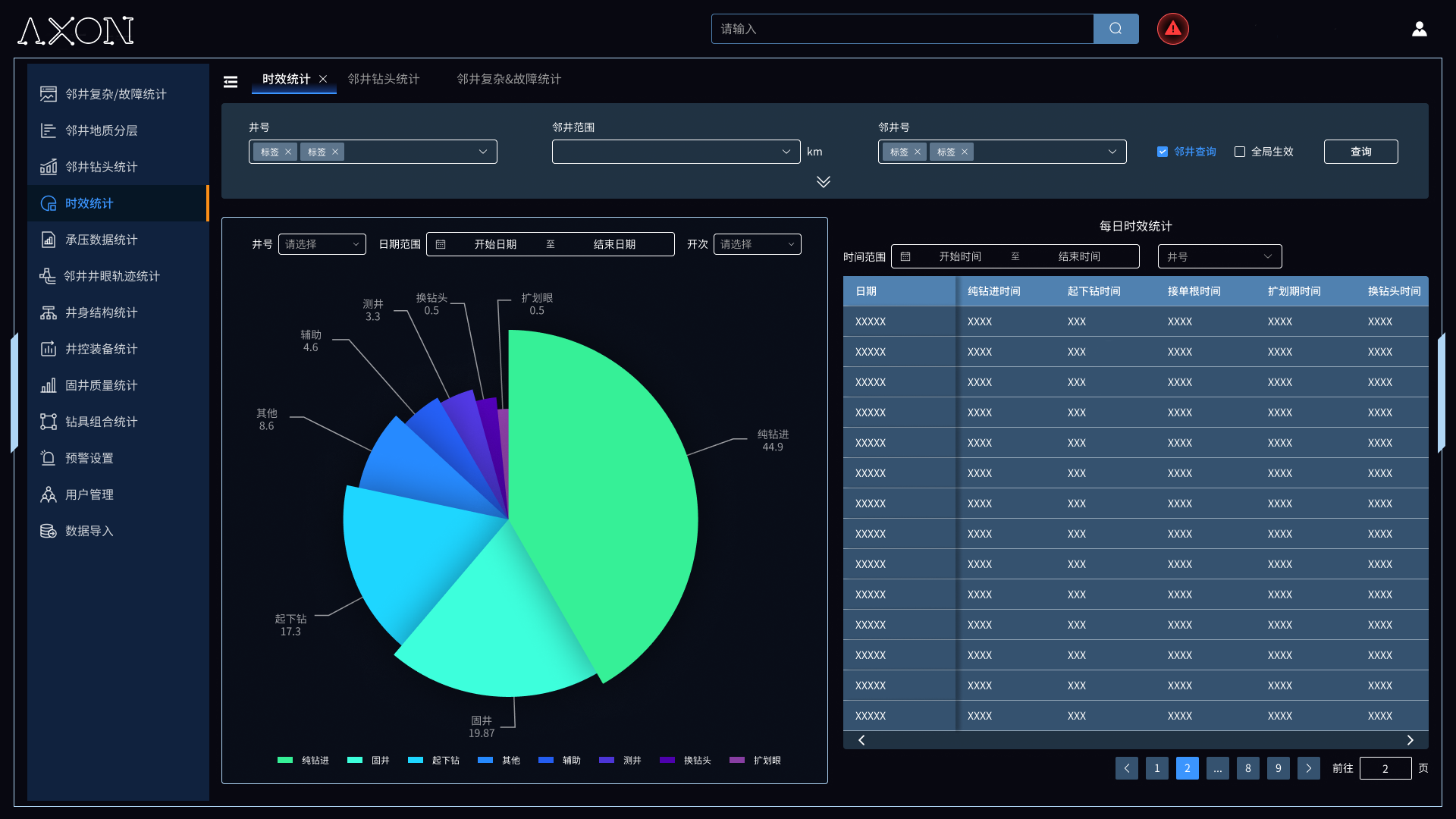This screenshot has height=819, width=1456.
Task: Open the 邻井范围 km dropdown
Action: tap(676, 152)
